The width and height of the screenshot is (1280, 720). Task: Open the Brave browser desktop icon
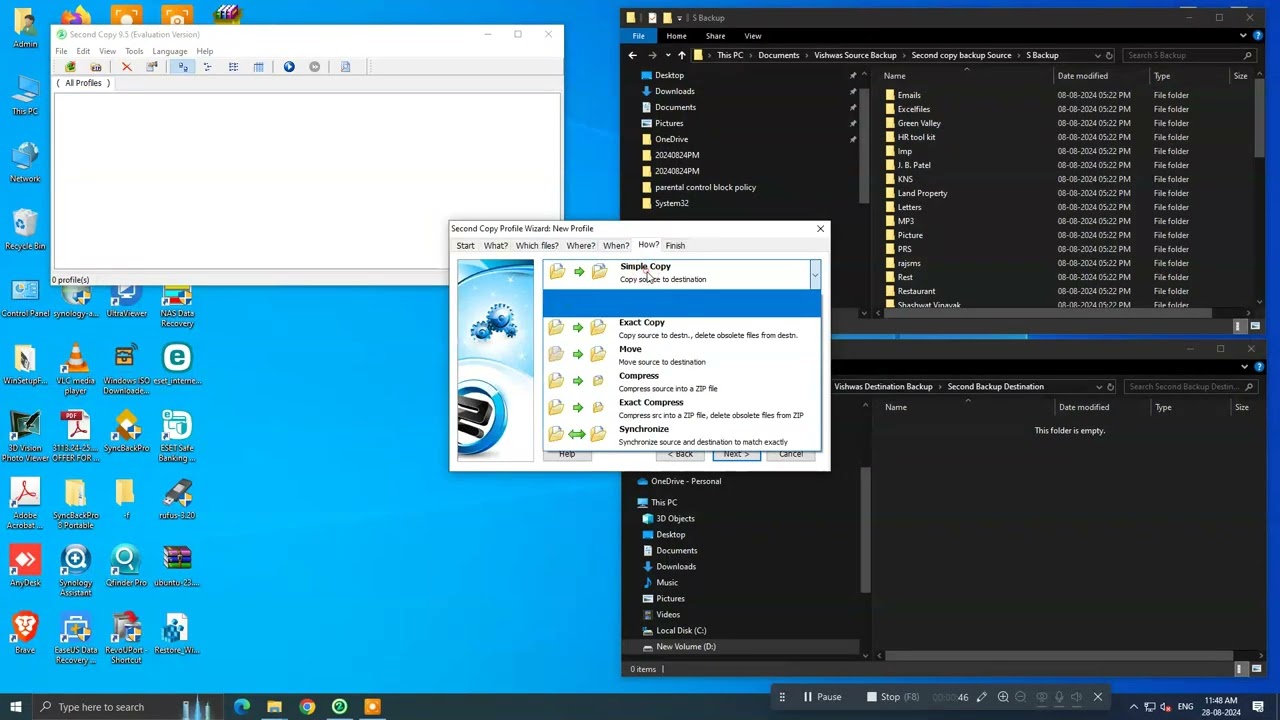(25, 632)
